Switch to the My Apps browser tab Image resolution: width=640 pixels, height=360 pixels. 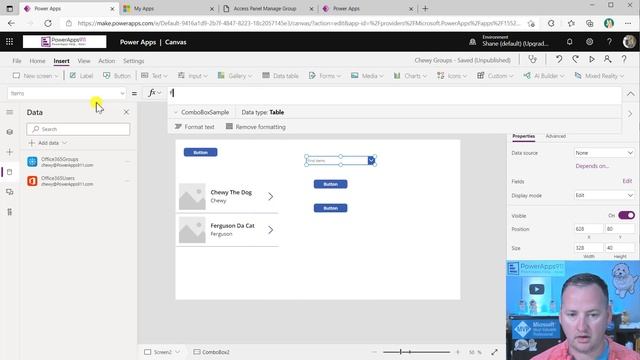168,9
